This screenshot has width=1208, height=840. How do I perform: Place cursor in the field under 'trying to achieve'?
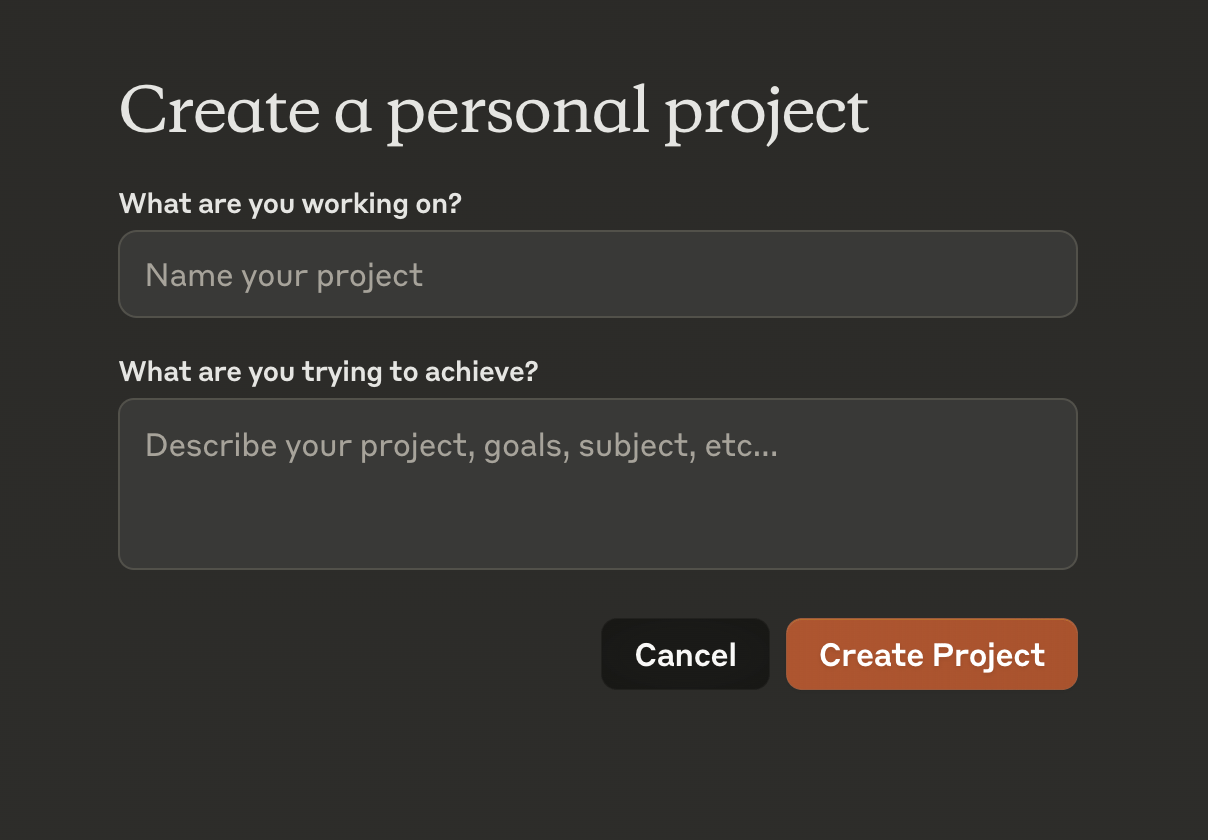597,484
